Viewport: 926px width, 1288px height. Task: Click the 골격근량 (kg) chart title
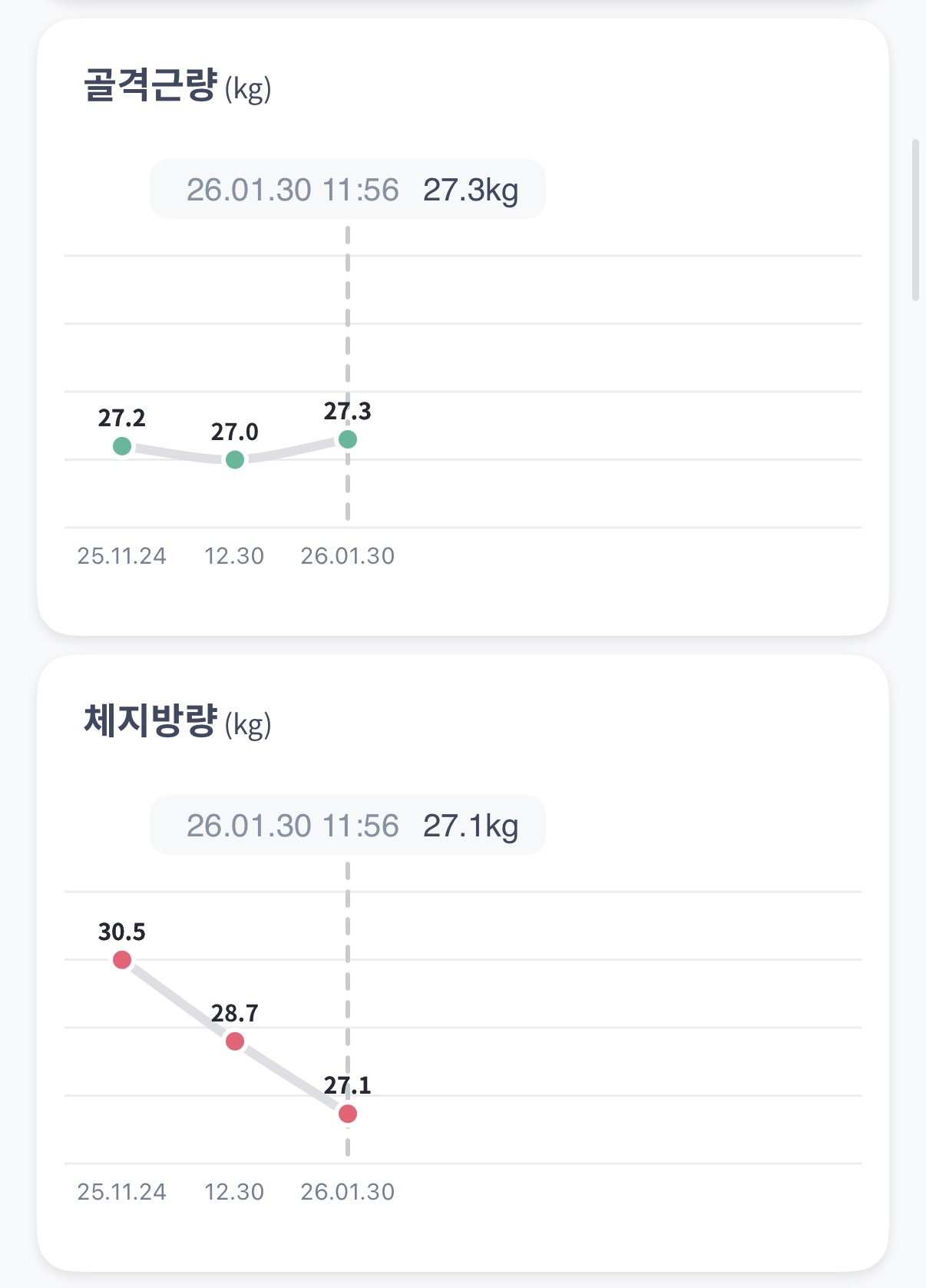pyautogui.click(x=177, y=86)
